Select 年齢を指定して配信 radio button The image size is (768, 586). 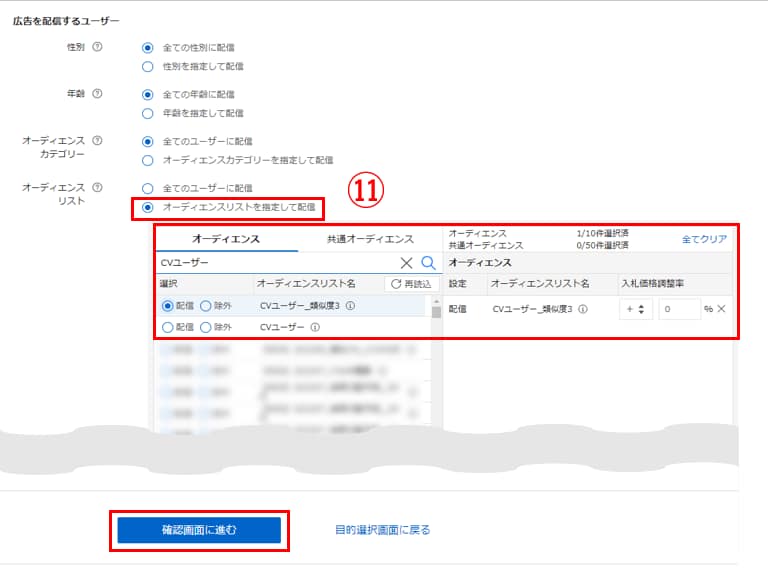[148, 113]
